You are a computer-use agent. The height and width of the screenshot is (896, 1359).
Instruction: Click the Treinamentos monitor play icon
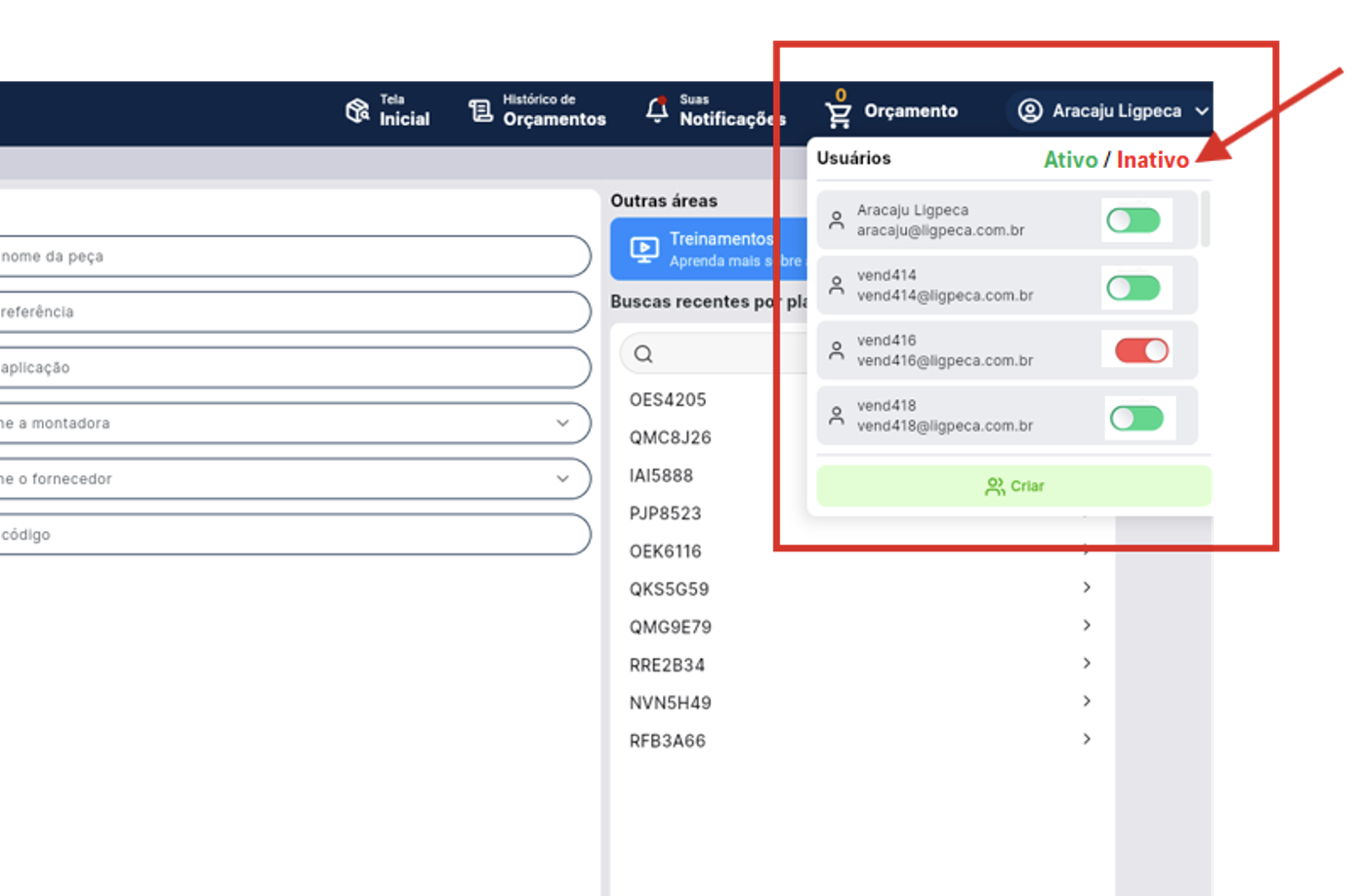coord(644,250)
